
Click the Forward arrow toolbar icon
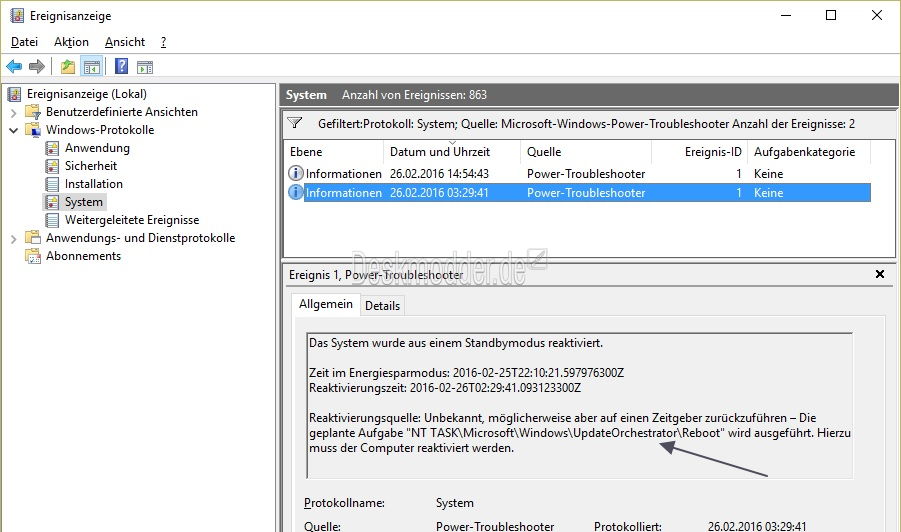pos(37,67)
